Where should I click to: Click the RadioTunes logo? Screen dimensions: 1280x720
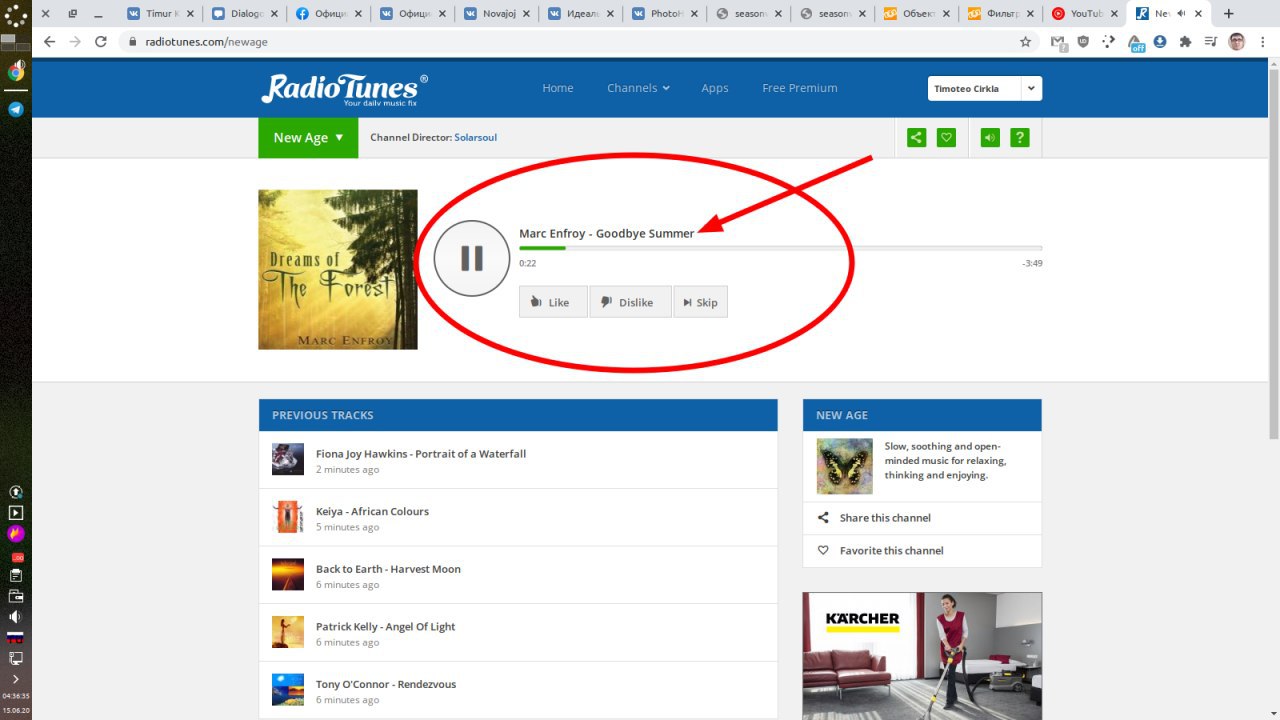coord(344,89)
